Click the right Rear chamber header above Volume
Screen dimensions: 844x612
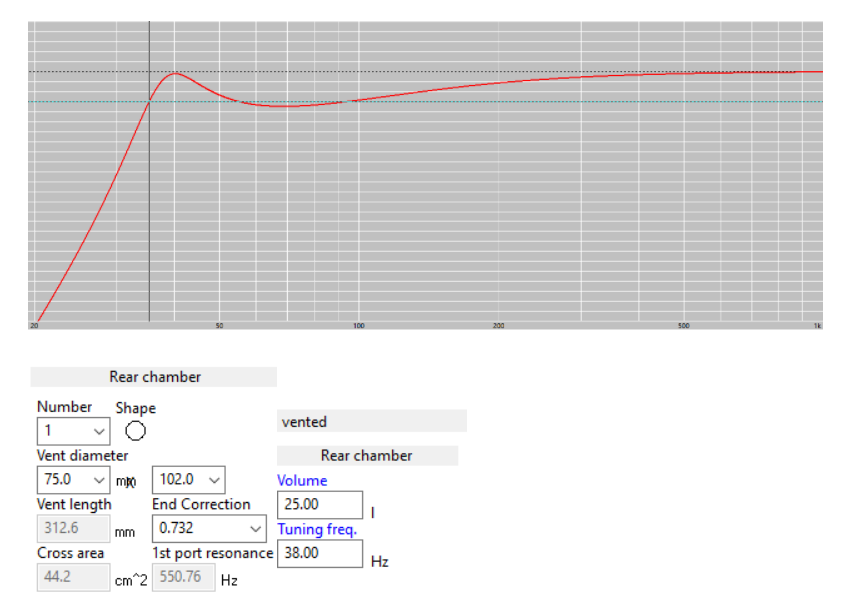click(366, 456)
